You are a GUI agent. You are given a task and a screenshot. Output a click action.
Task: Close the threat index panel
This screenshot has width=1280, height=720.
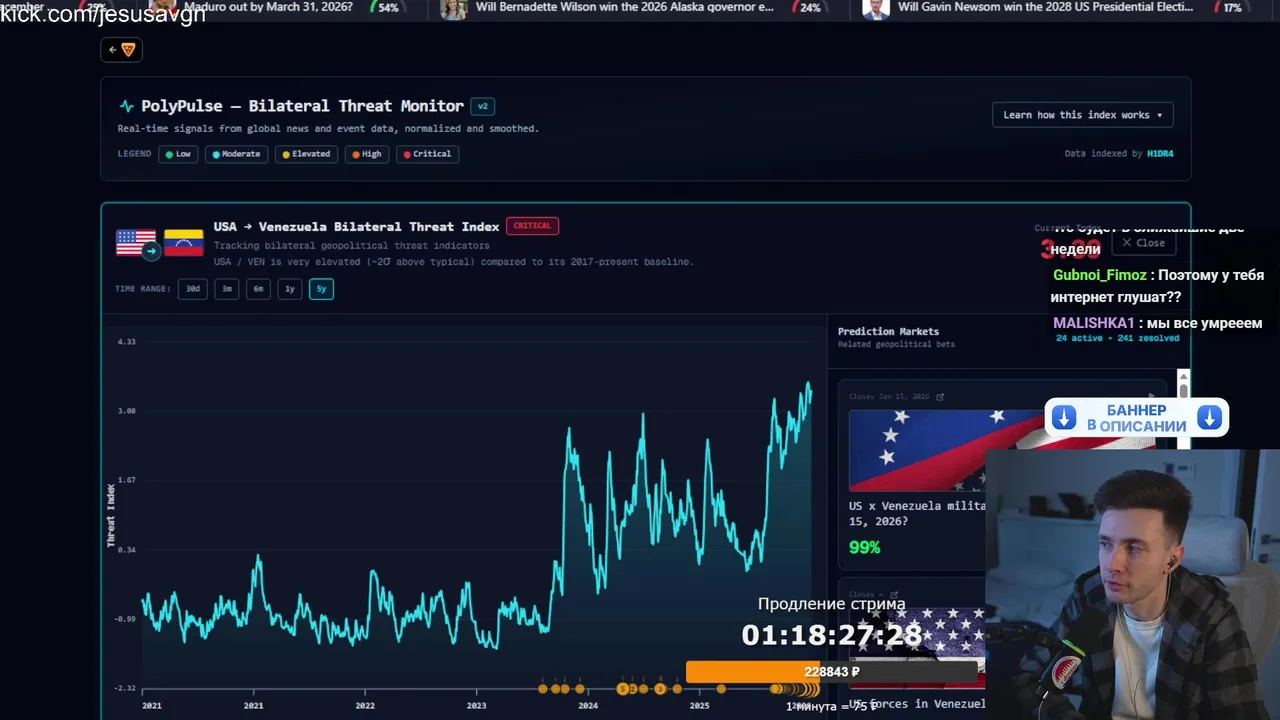point(1143,243)
